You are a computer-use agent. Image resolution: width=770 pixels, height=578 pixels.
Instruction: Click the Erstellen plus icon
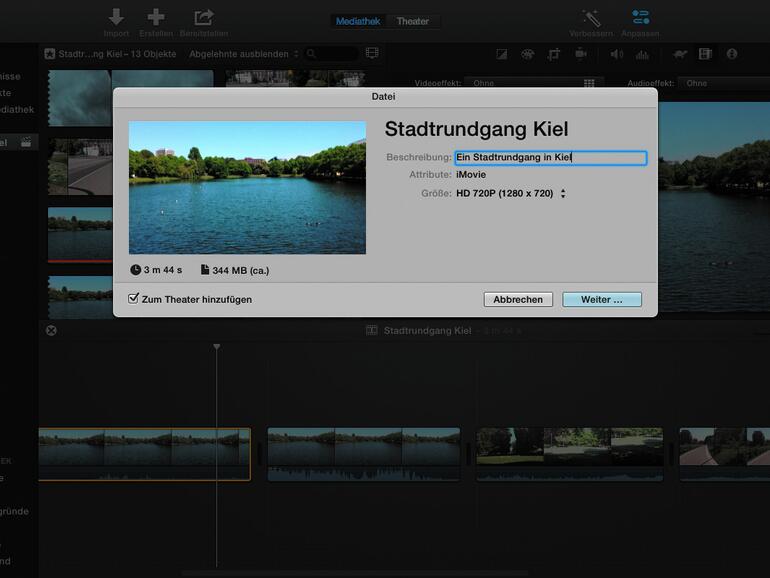point(155,17)
